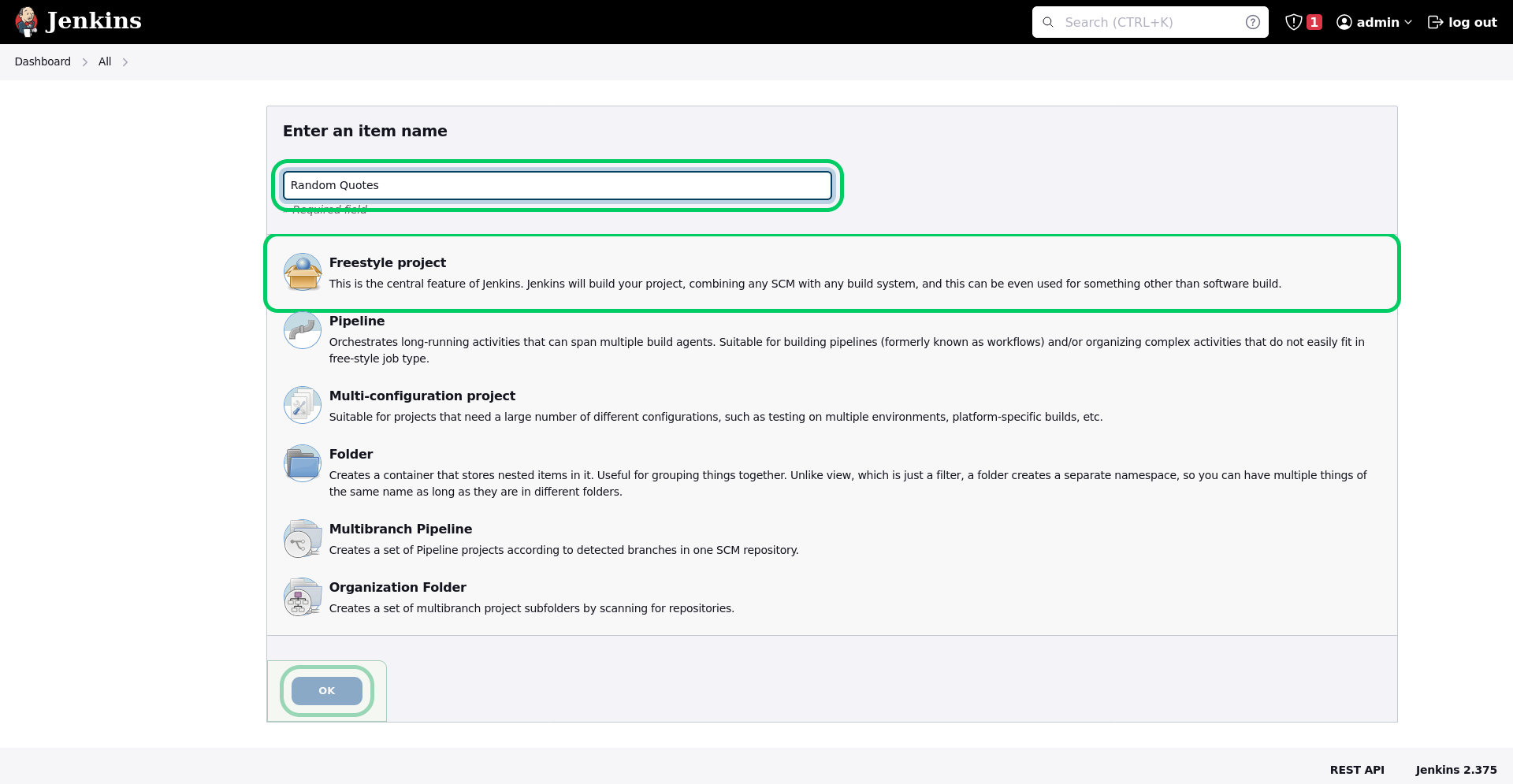Choose the Multibranch Pipeline icon
This screenshot has width=1513, height=784.
pyautogui.click(x=303, y=538)
